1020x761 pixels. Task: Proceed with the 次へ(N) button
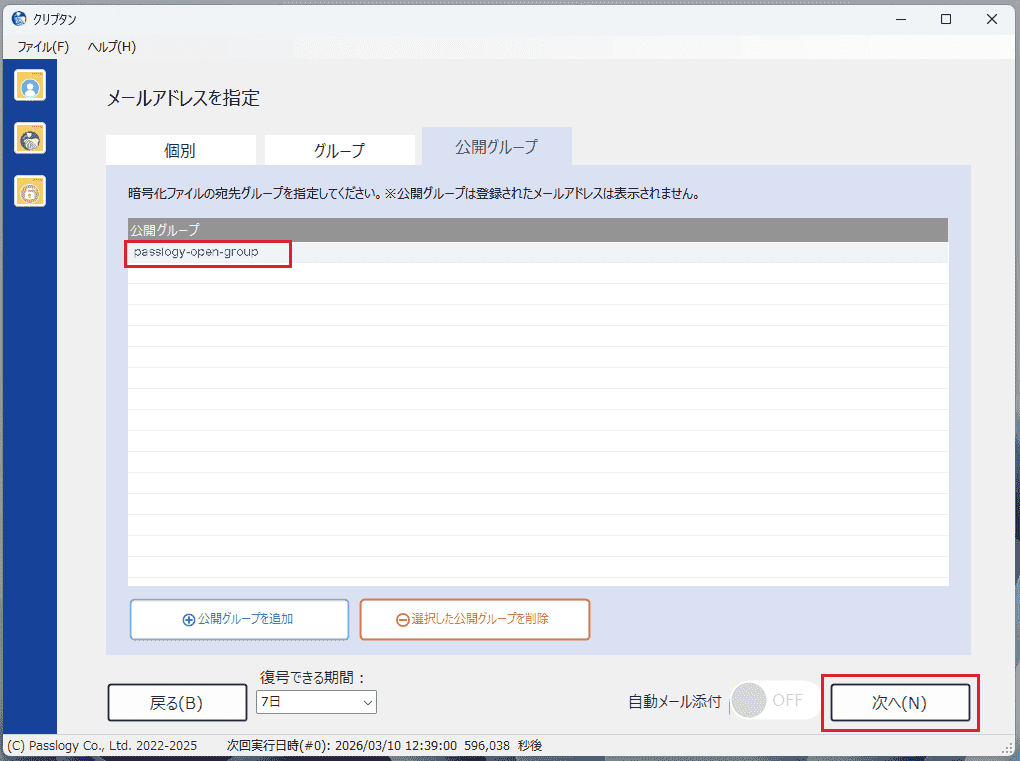(x=899, y=702)
